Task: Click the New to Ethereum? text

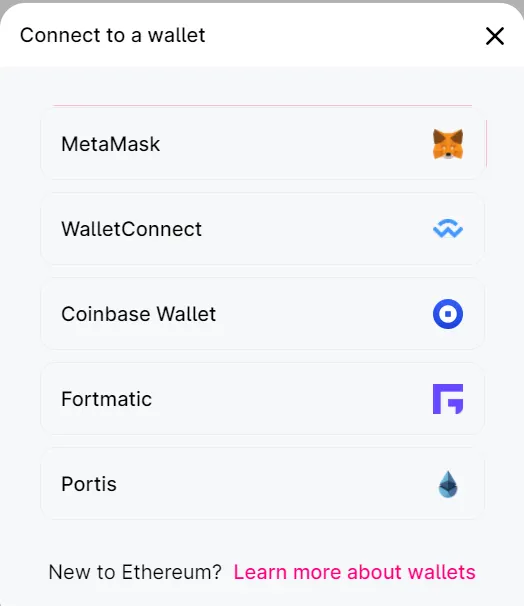Action: [x=135, y=572]
